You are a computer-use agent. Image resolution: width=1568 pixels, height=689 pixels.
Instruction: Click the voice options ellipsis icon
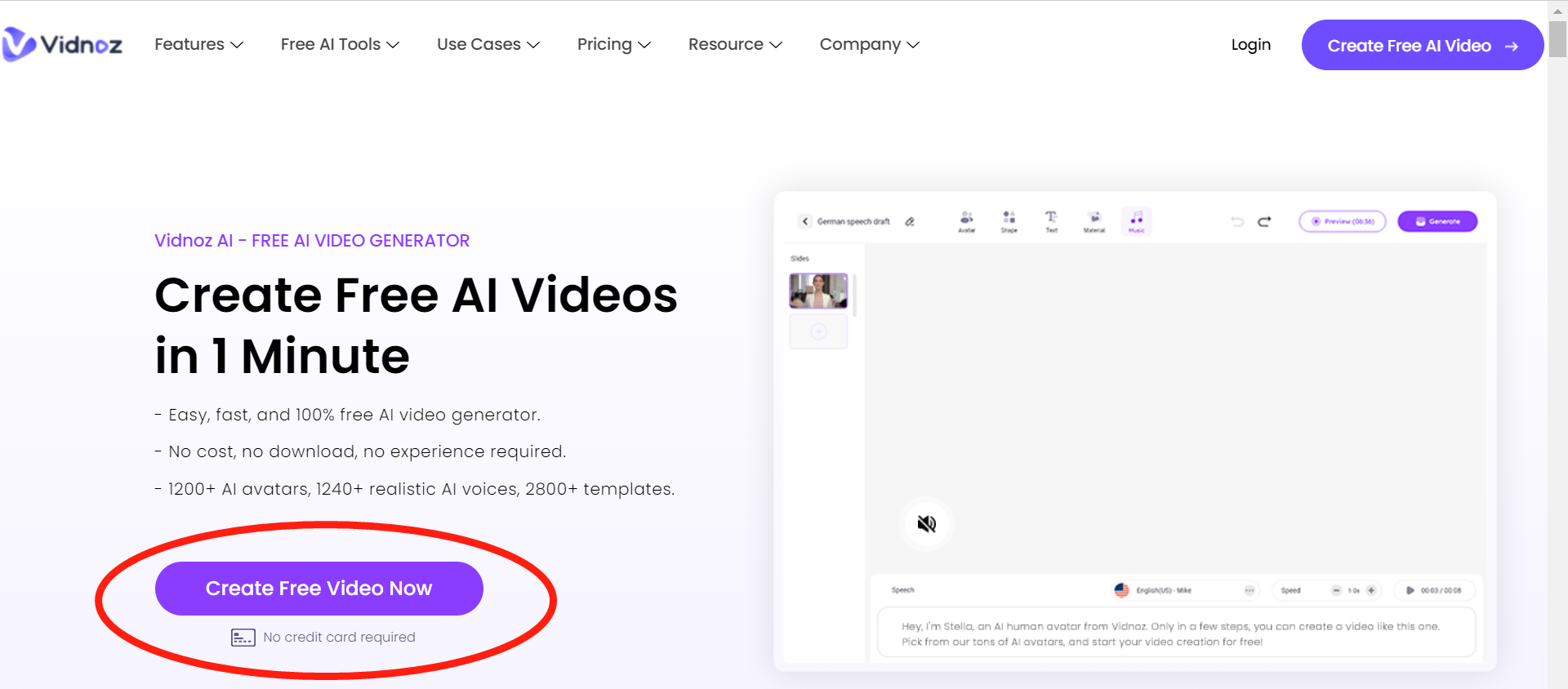1249,590
